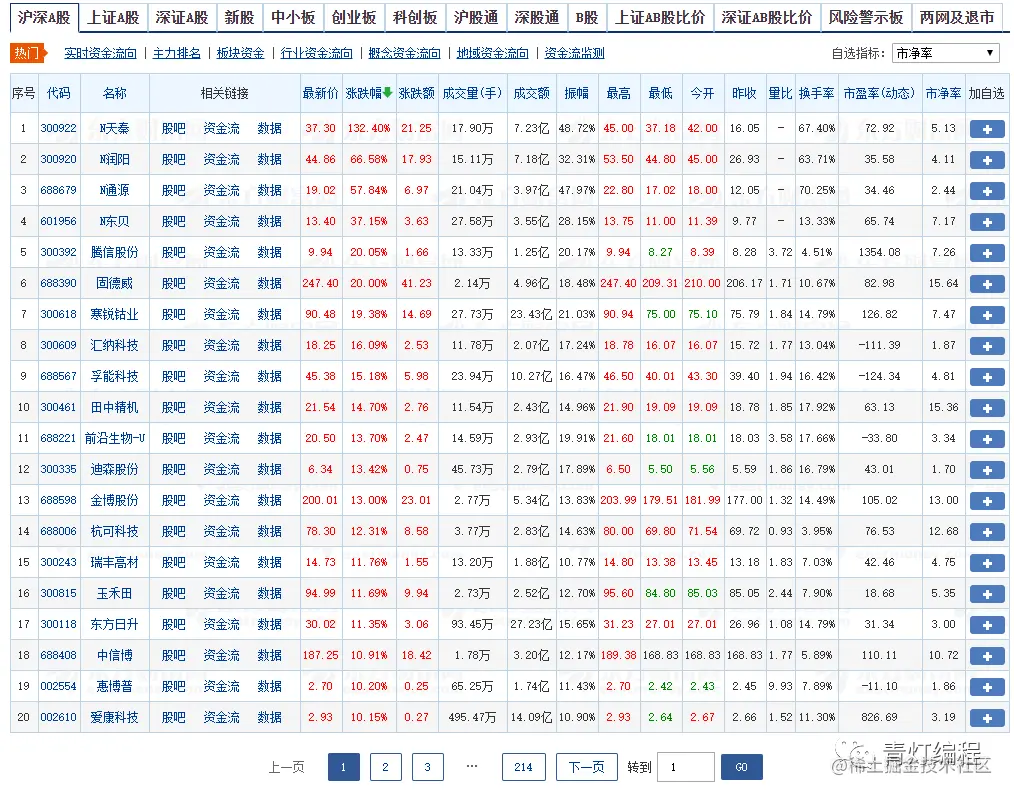Open the 风险警示板 tab
The image size is (1014, 798).
864,17
